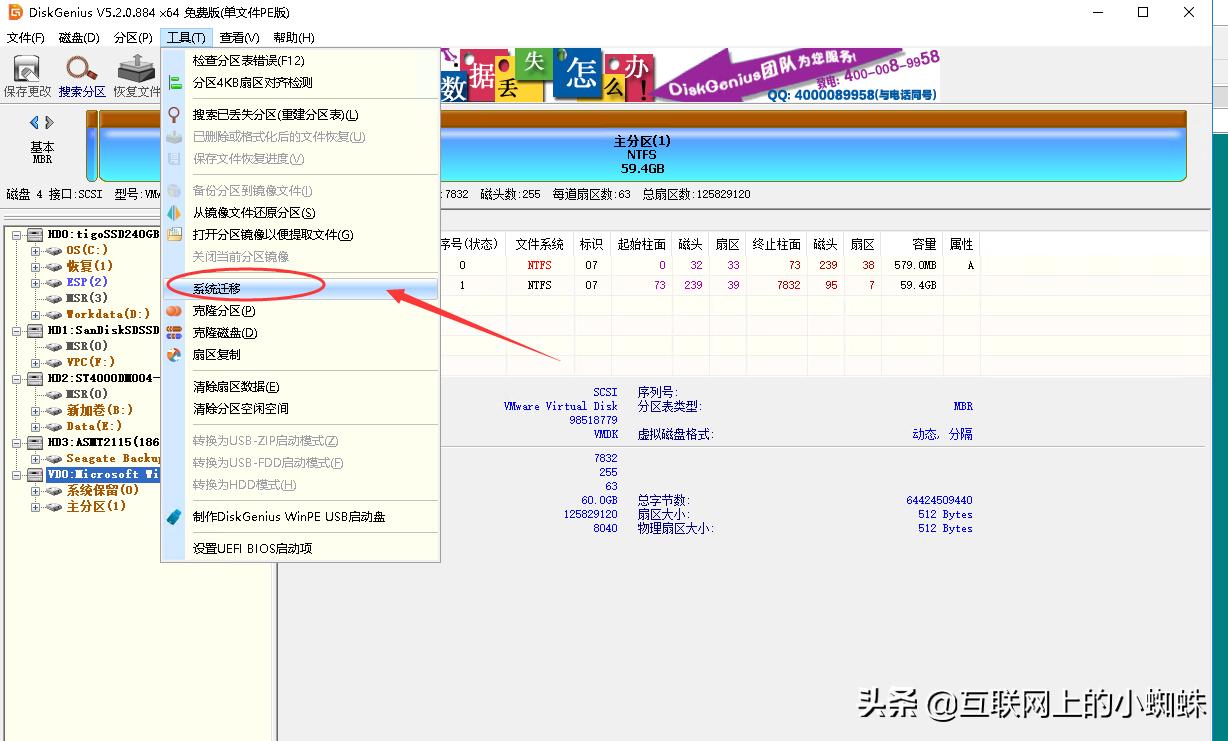Collapse the HD2:ST4000DM004 disk node
The width and height of the screenshot is (1228, 741).
point(16,380)
